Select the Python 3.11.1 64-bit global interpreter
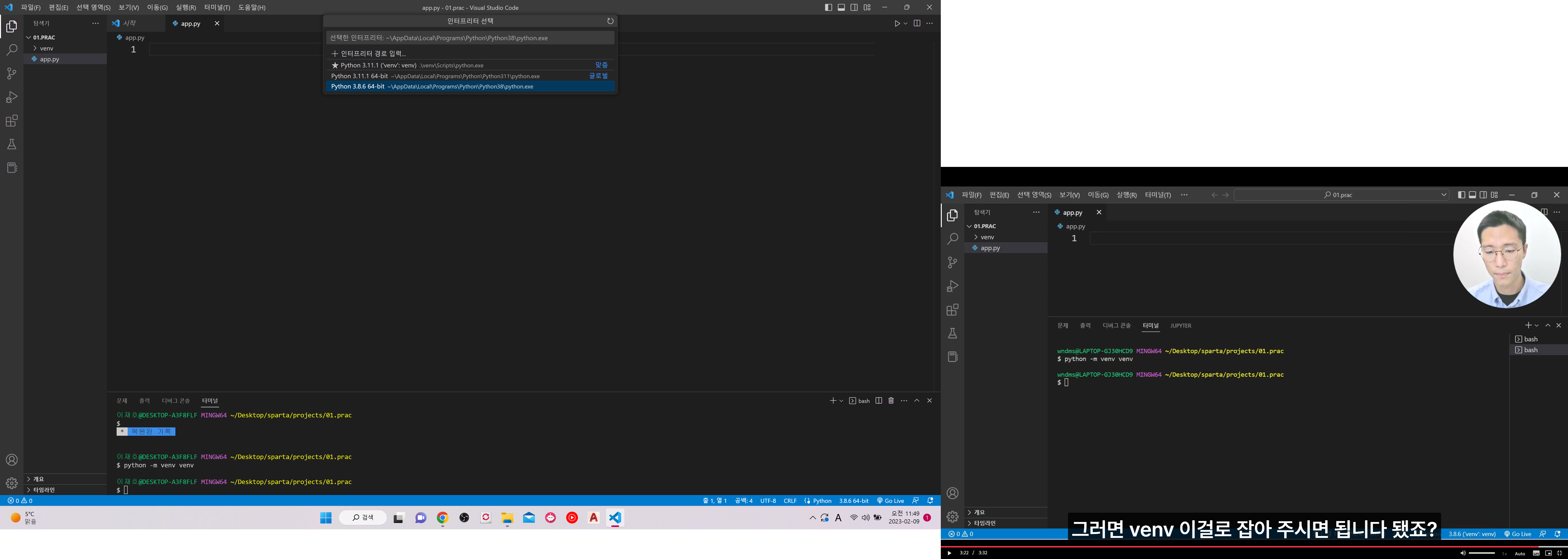The width and height of the screenshot is (1568, 559). [470, 76]
